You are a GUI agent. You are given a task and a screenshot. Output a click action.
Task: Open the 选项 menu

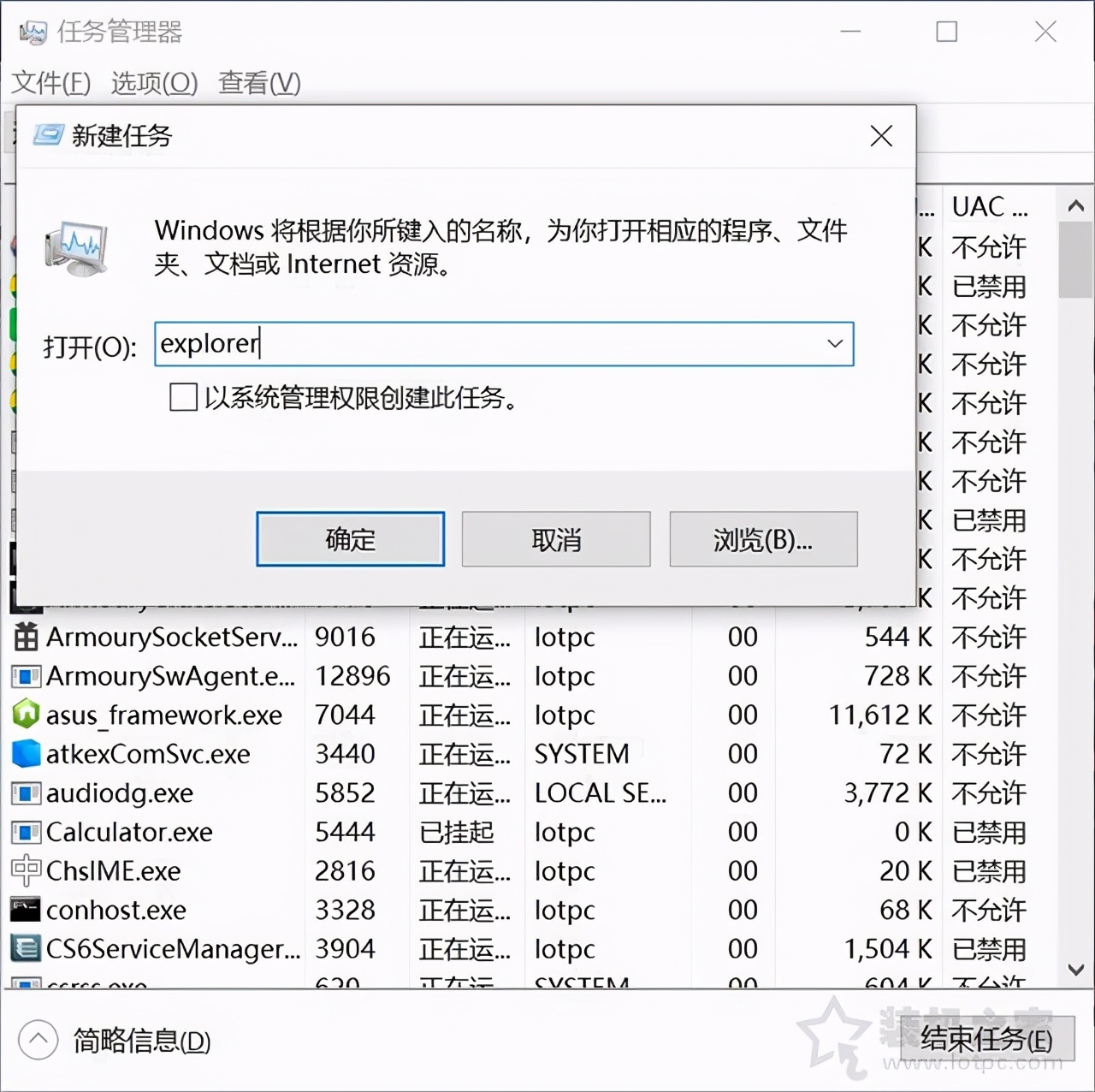153,83
